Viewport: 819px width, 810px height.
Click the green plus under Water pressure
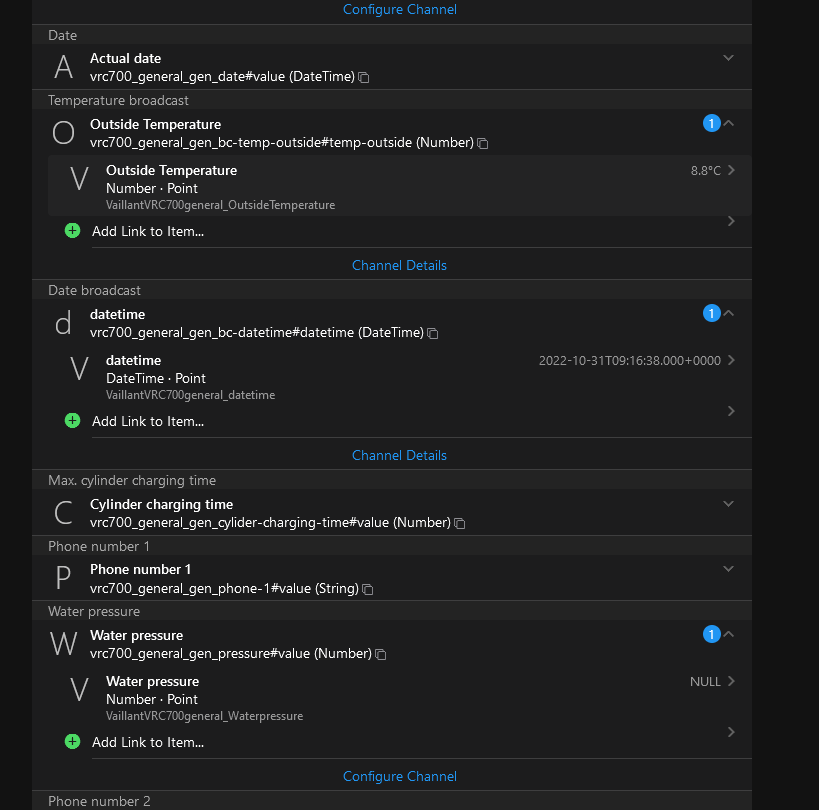coord(72,741)
